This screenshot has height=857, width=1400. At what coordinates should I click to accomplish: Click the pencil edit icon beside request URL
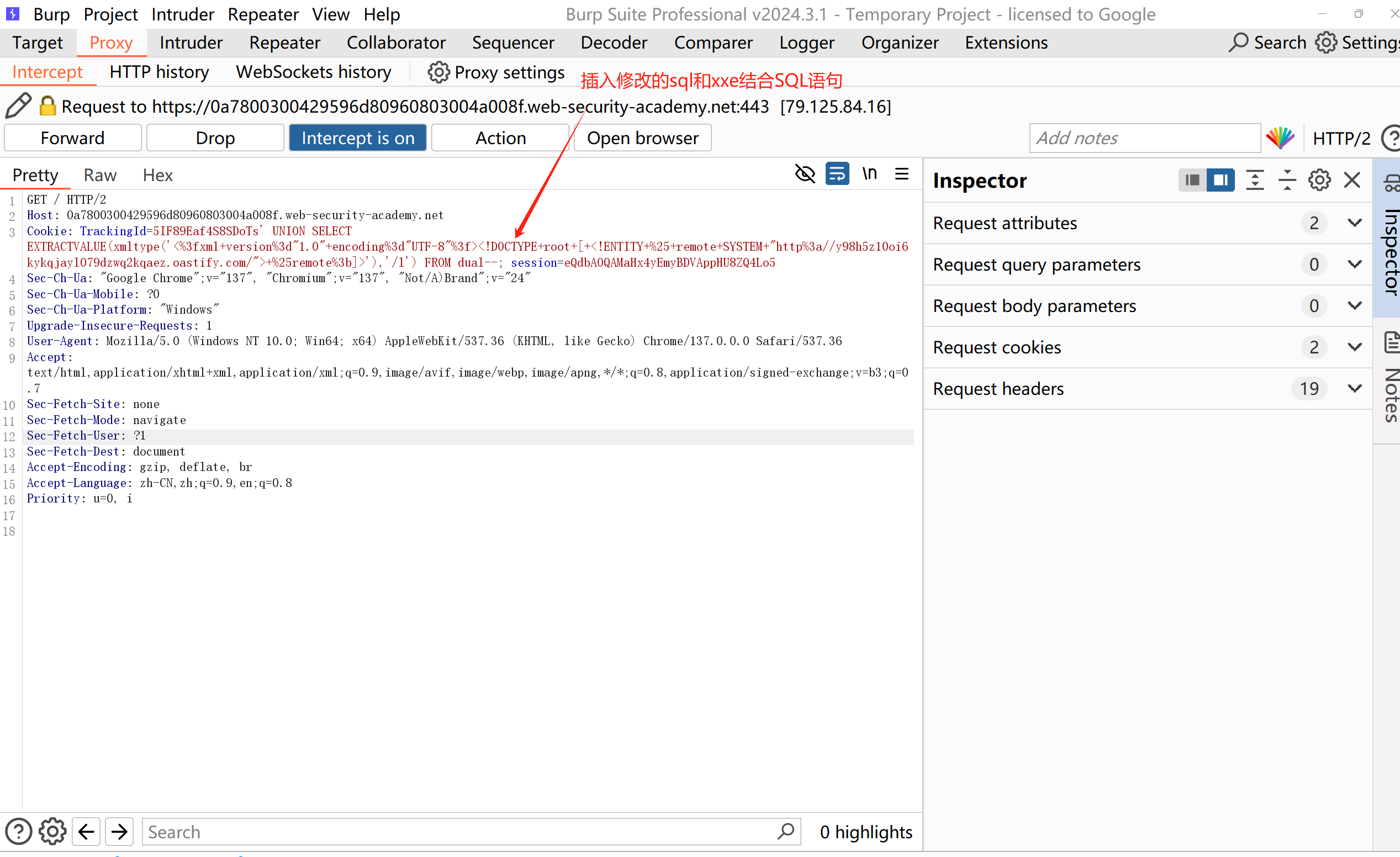point(18,106)
